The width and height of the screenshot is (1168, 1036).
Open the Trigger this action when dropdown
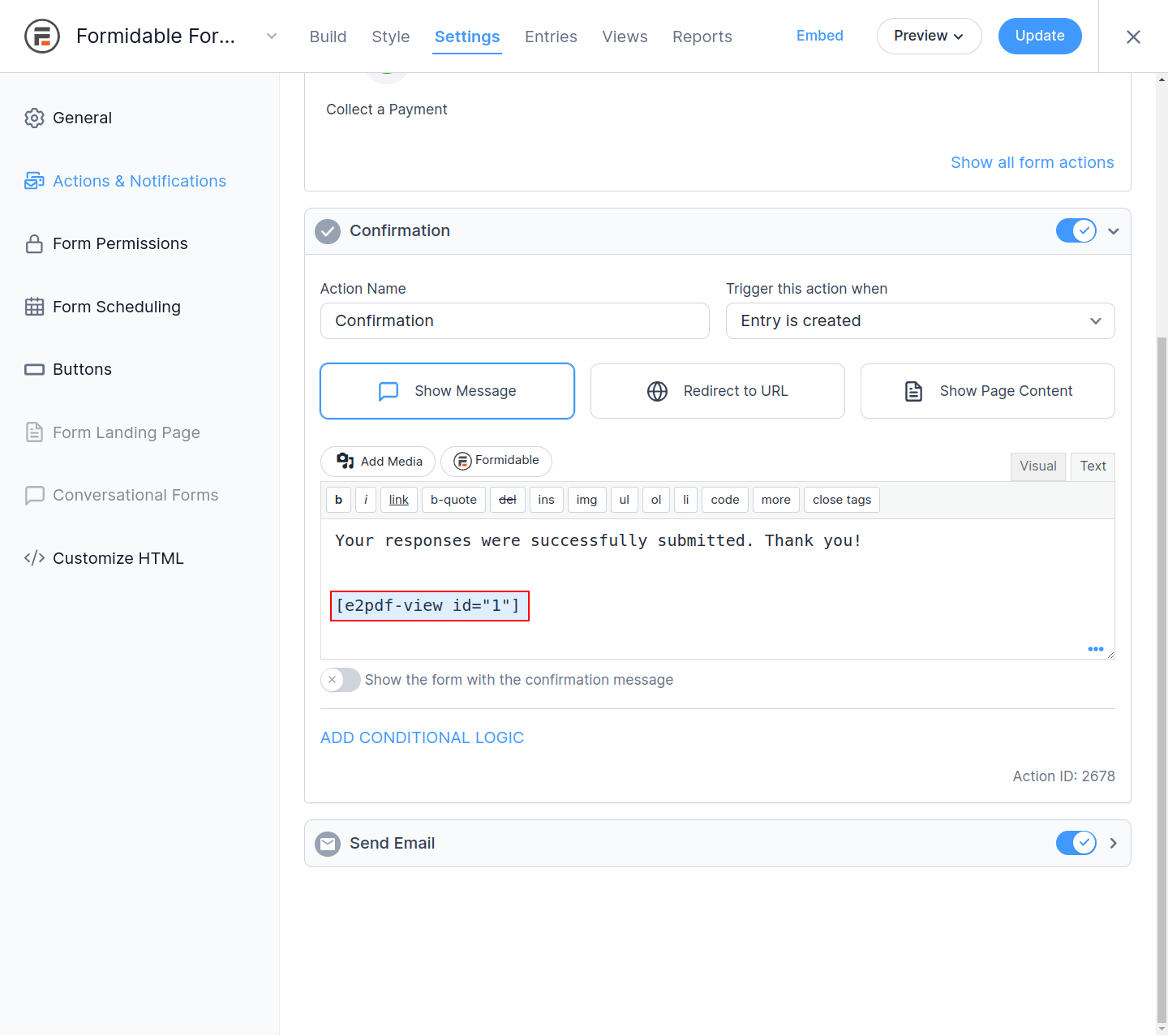[x=920, y=321]
